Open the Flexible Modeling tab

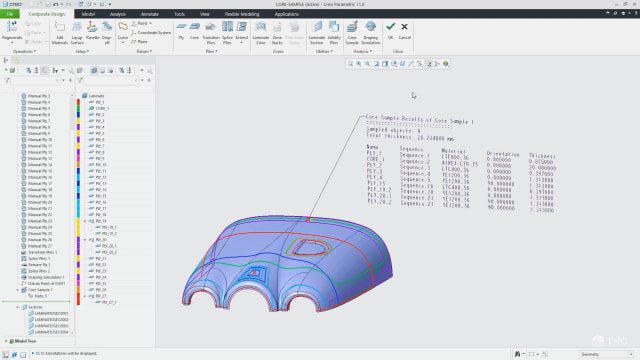242,14
